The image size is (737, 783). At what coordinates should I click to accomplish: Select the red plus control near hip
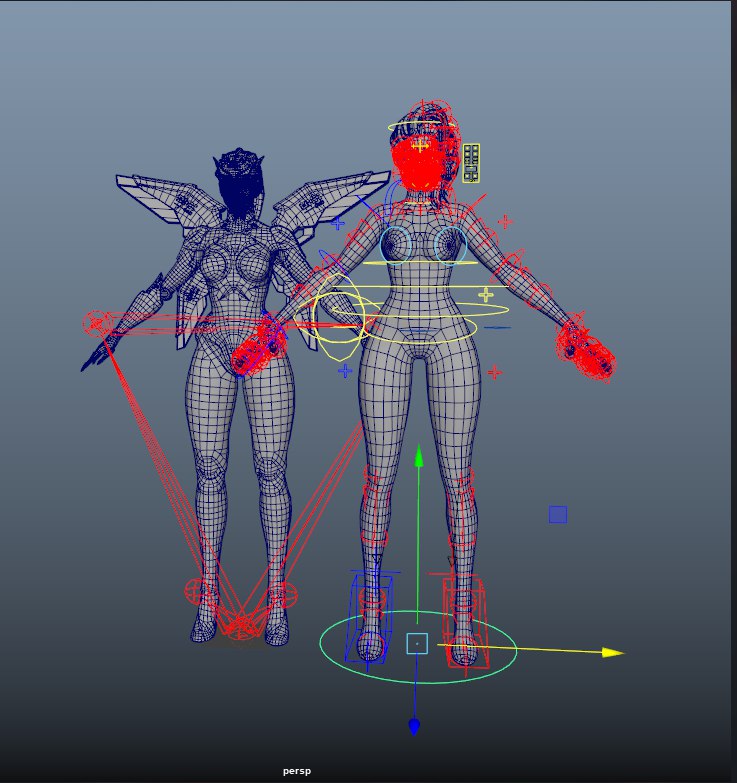click(494, 372)
